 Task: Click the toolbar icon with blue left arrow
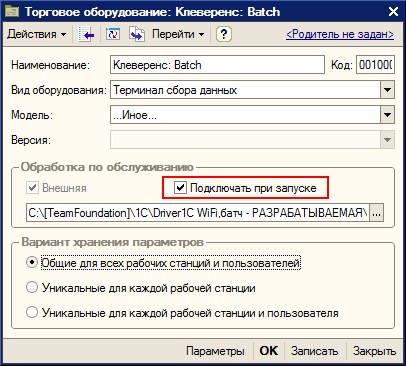(x=86, y=34)
